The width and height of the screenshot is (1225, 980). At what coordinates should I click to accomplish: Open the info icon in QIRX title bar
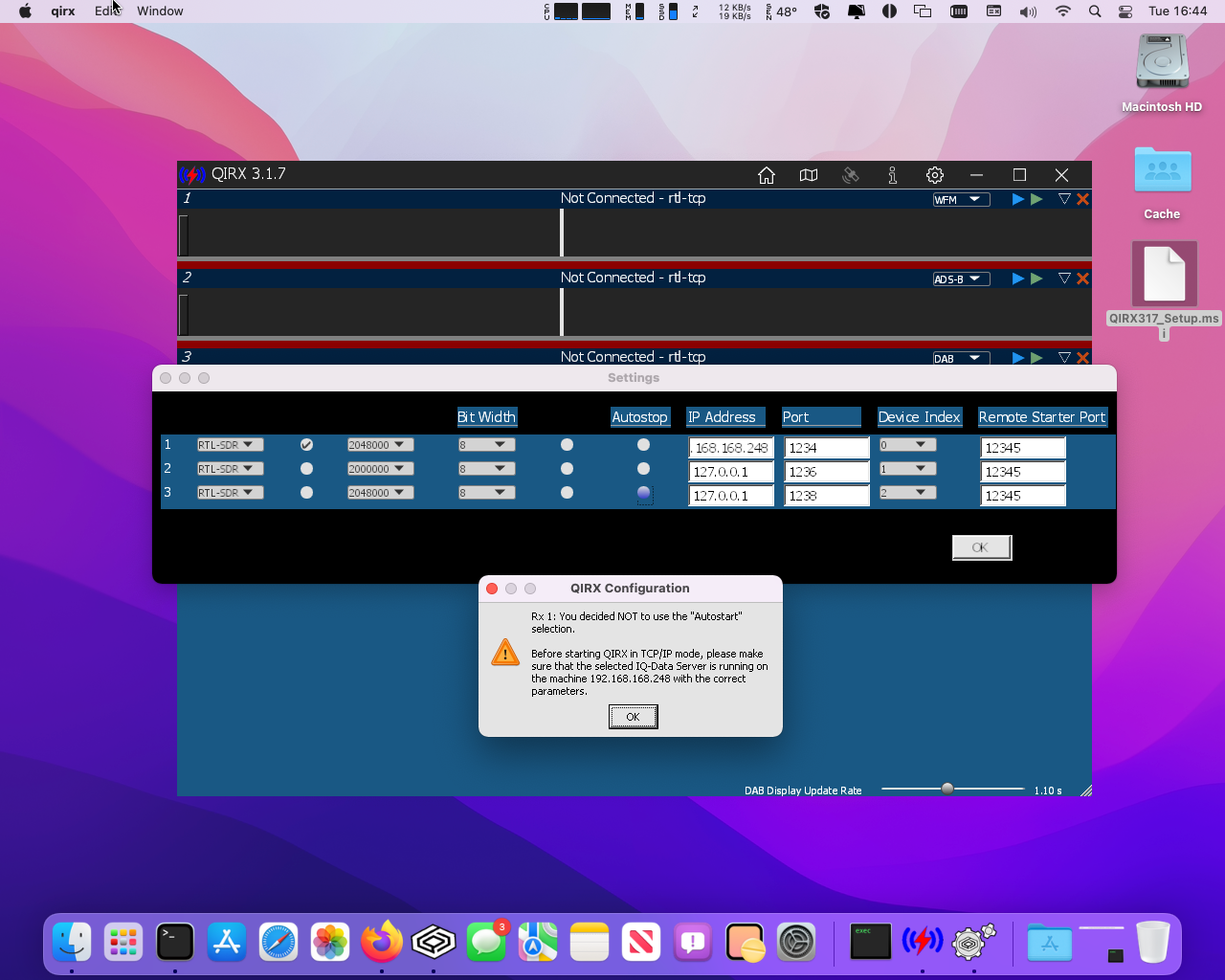coord(892,175)
